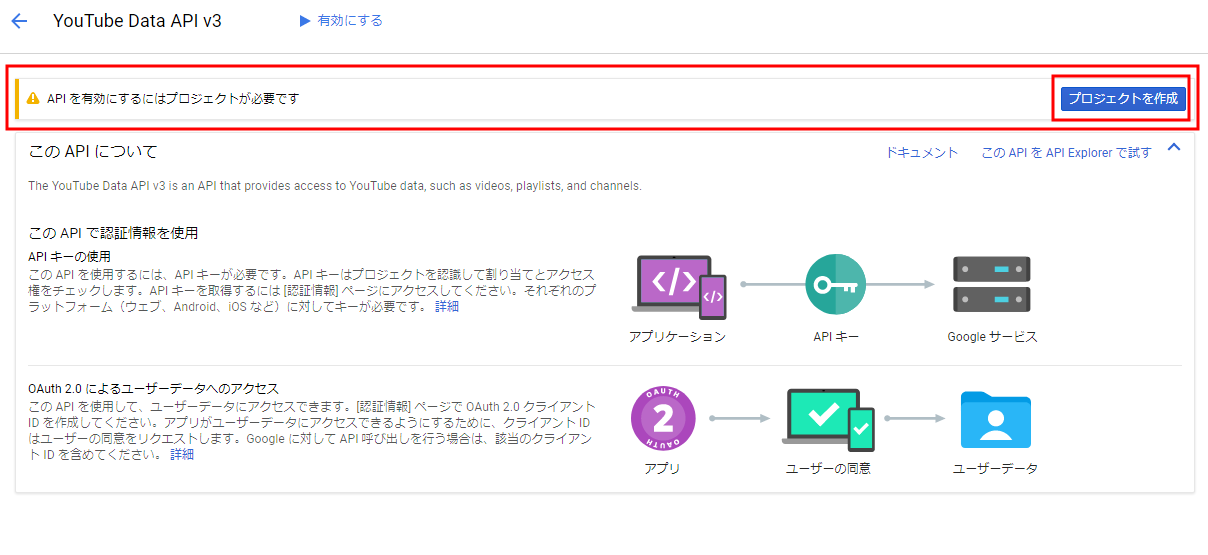Click the ユーザーデータ folder icon

point(996,419)
